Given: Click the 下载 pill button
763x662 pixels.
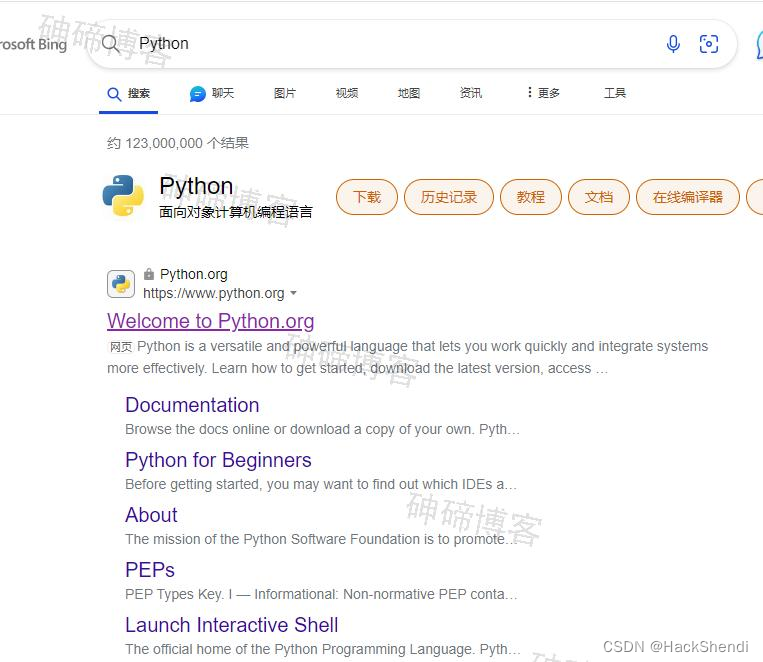Looking at the screenshot, I should 367,197.
